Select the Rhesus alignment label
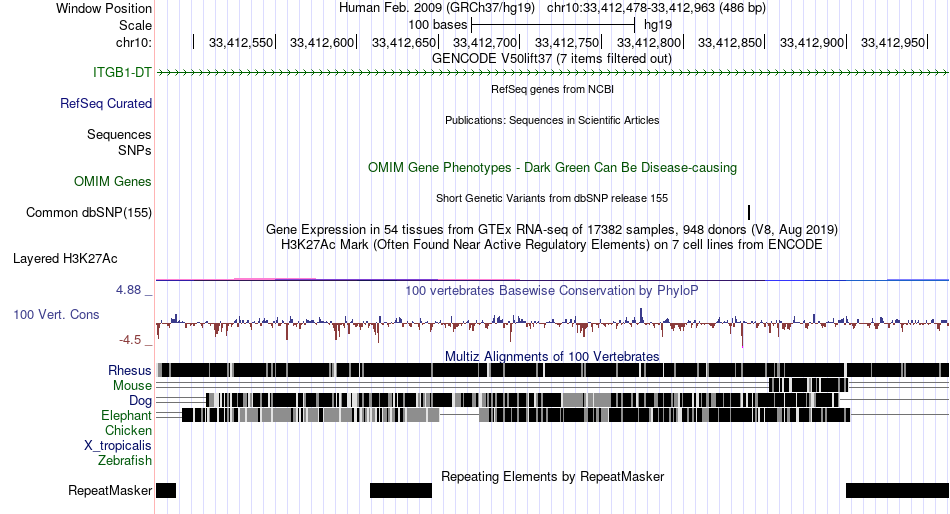Image resolution: width=950 pixels, height=514 pixels. pos(130,370)
